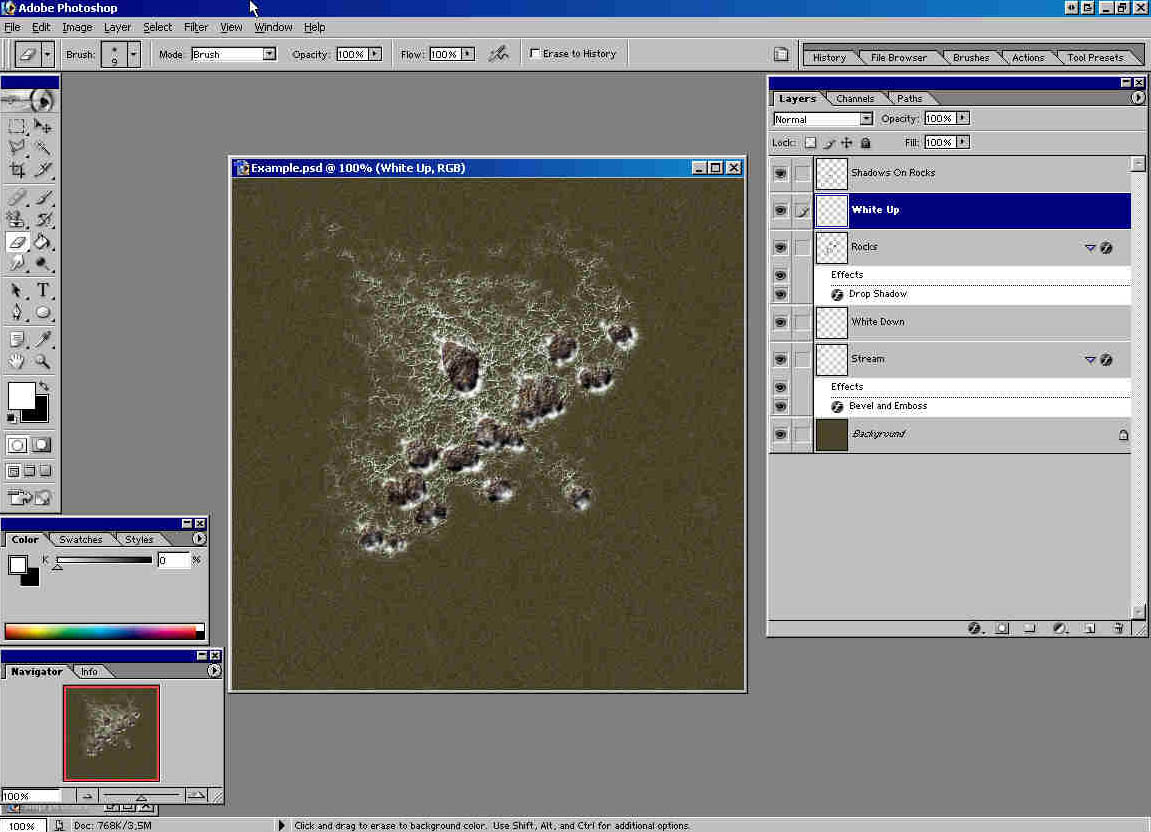Collapse the Rocks layer effects
This screenshot has width=1151, height=832.
[x=1090, y=248]
